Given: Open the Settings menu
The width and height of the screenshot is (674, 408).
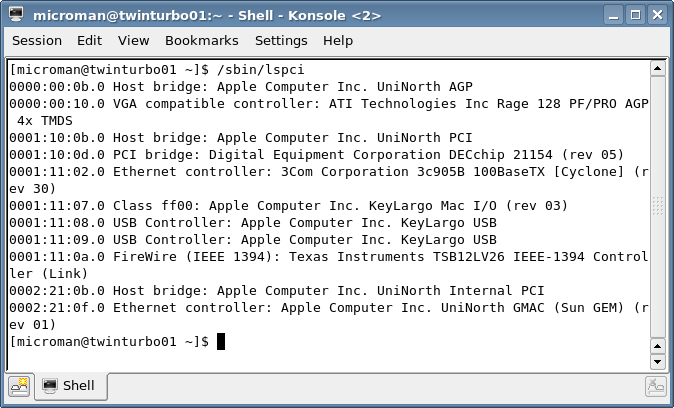Looking at the screenshot, I should point(281,40).
